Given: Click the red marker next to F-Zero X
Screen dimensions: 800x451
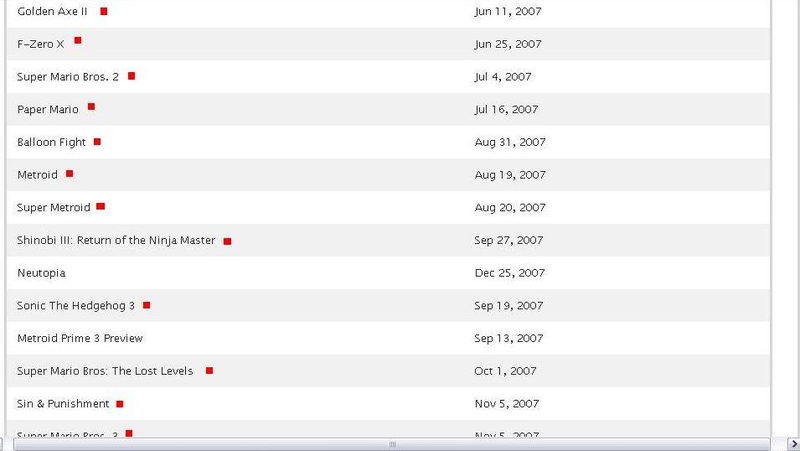Looking at the screenshot, I should click(78, 40).
